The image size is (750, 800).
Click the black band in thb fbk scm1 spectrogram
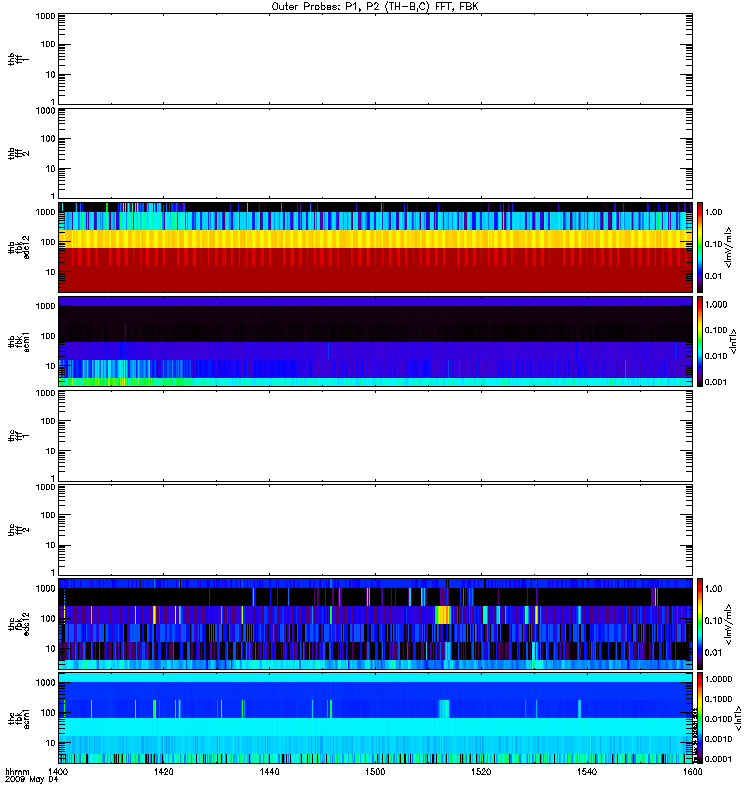[375, 324]
